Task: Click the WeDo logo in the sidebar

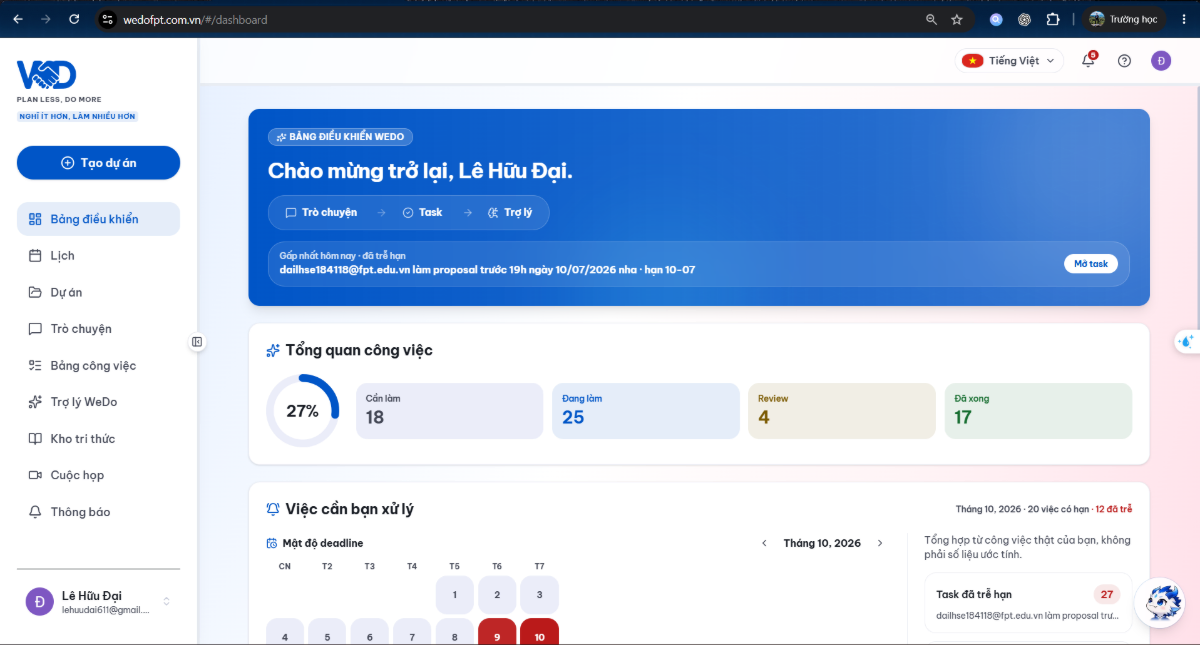Action: click(46, 76)
